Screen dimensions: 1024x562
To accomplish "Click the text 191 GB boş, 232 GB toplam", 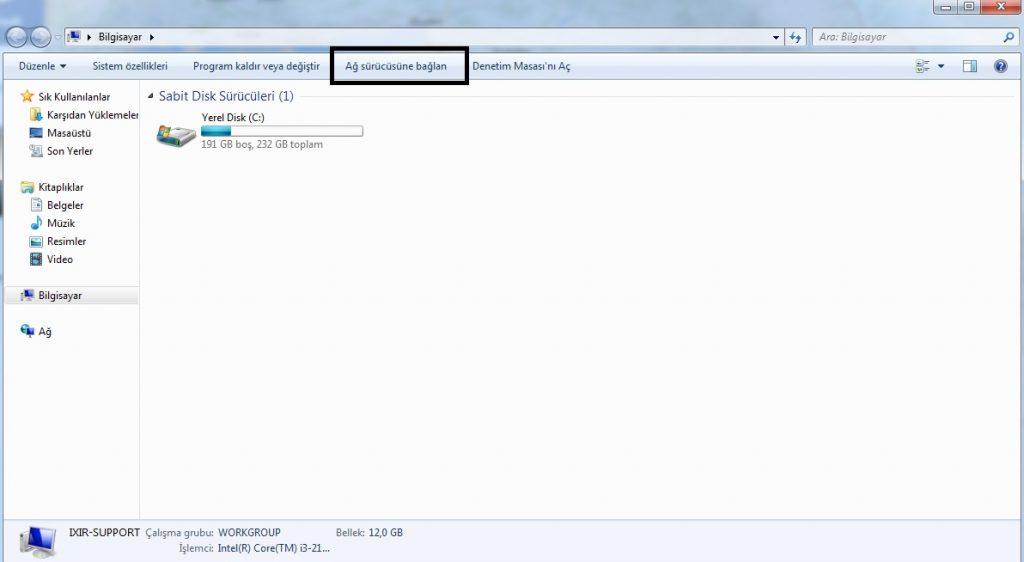I will tap(262, 144).
